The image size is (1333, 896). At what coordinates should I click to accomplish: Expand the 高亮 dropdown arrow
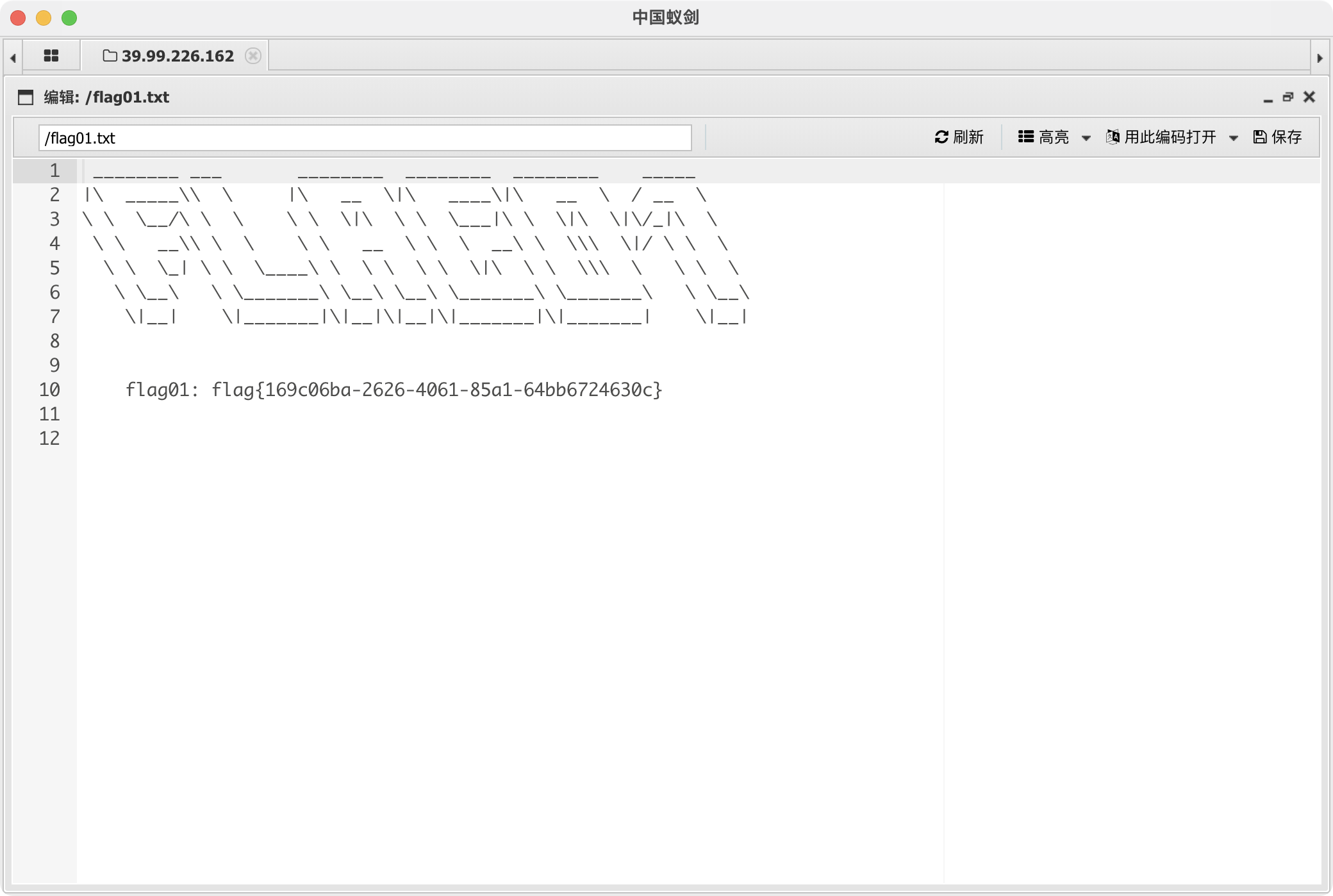[1086, 138]
